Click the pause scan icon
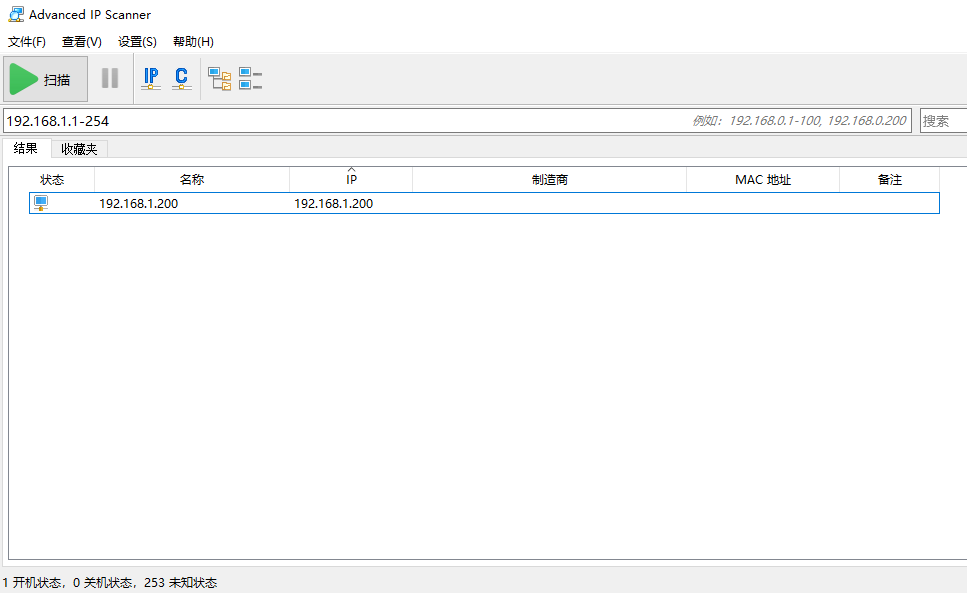This screenshot has height=593, width=967. 110,78
